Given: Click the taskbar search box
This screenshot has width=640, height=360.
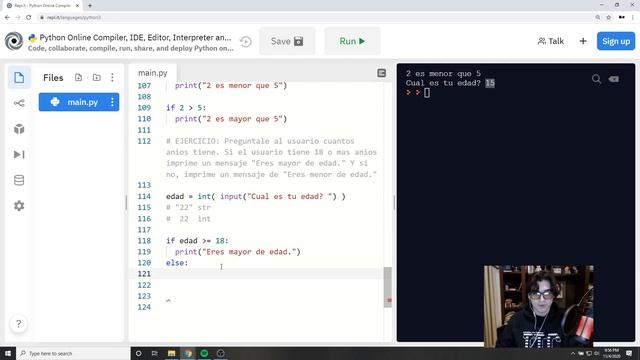Looking at the screenshot, I should 73,353.
